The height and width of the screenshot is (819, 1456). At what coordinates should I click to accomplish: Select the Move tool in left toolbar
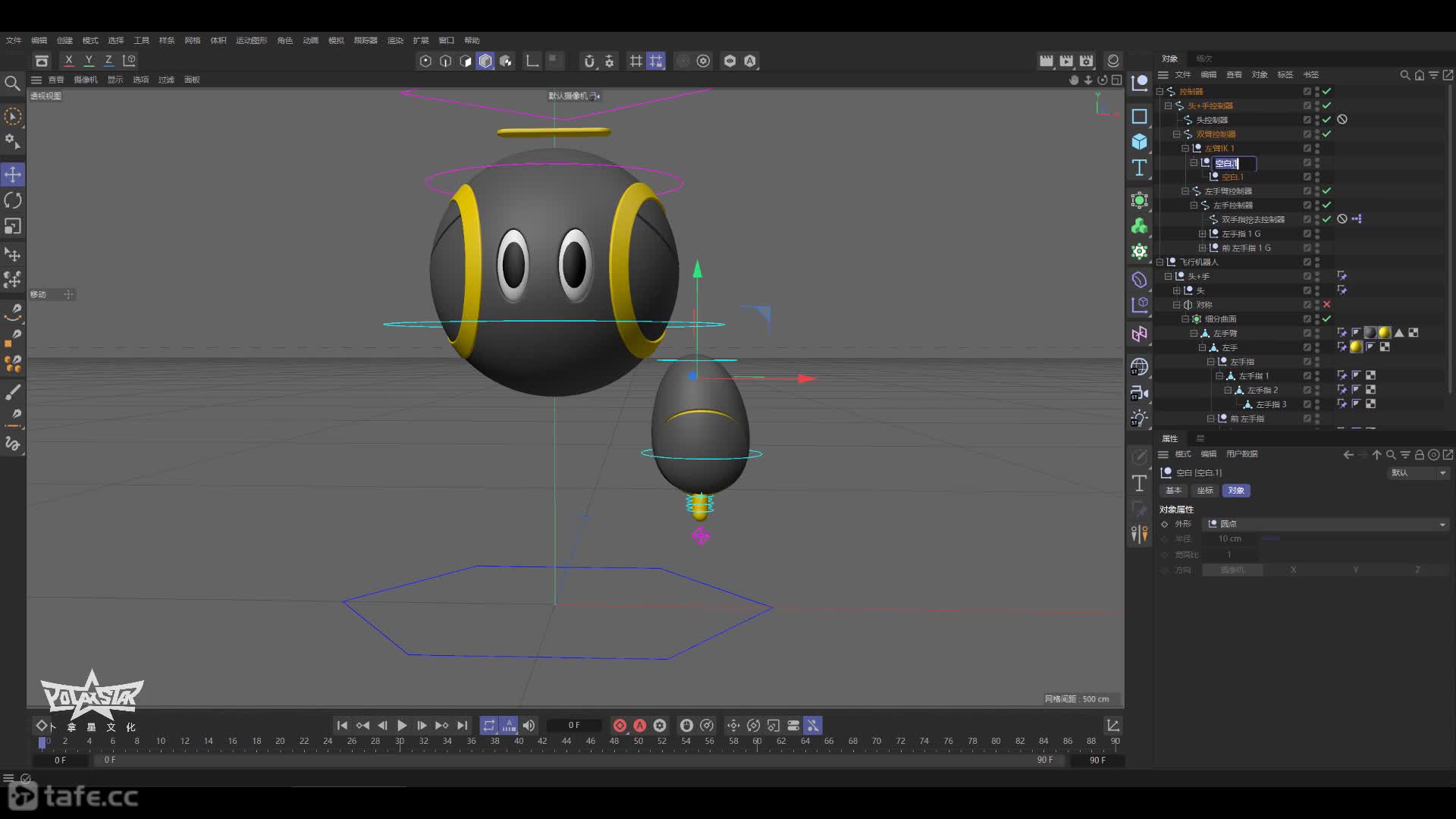tap(13, 174)
